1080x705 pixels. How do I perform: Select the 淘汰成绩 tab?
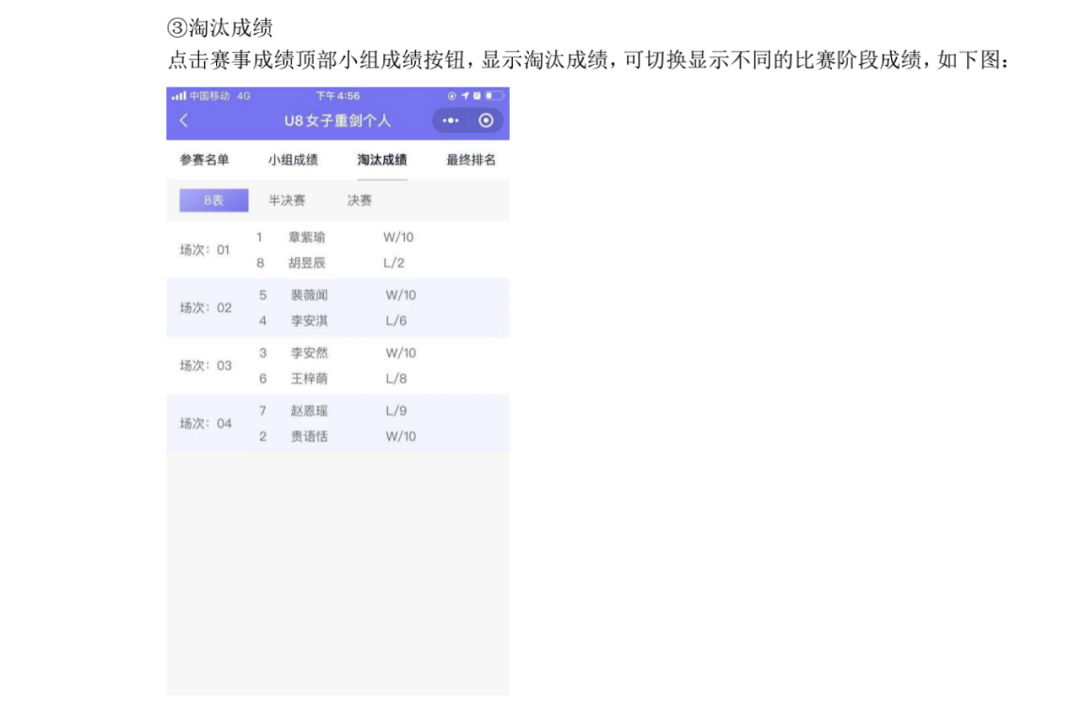pyautogui.click(x=382, y=160)
